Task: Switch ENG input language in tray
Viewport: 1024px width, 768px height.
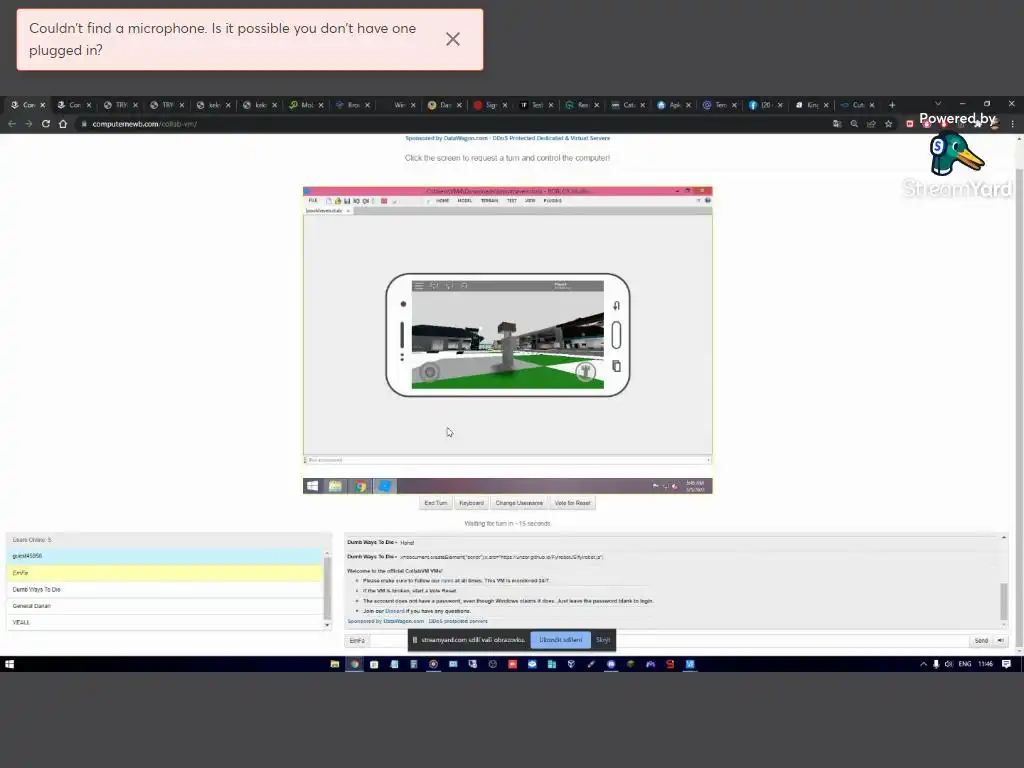Action: tap(965, 664)
